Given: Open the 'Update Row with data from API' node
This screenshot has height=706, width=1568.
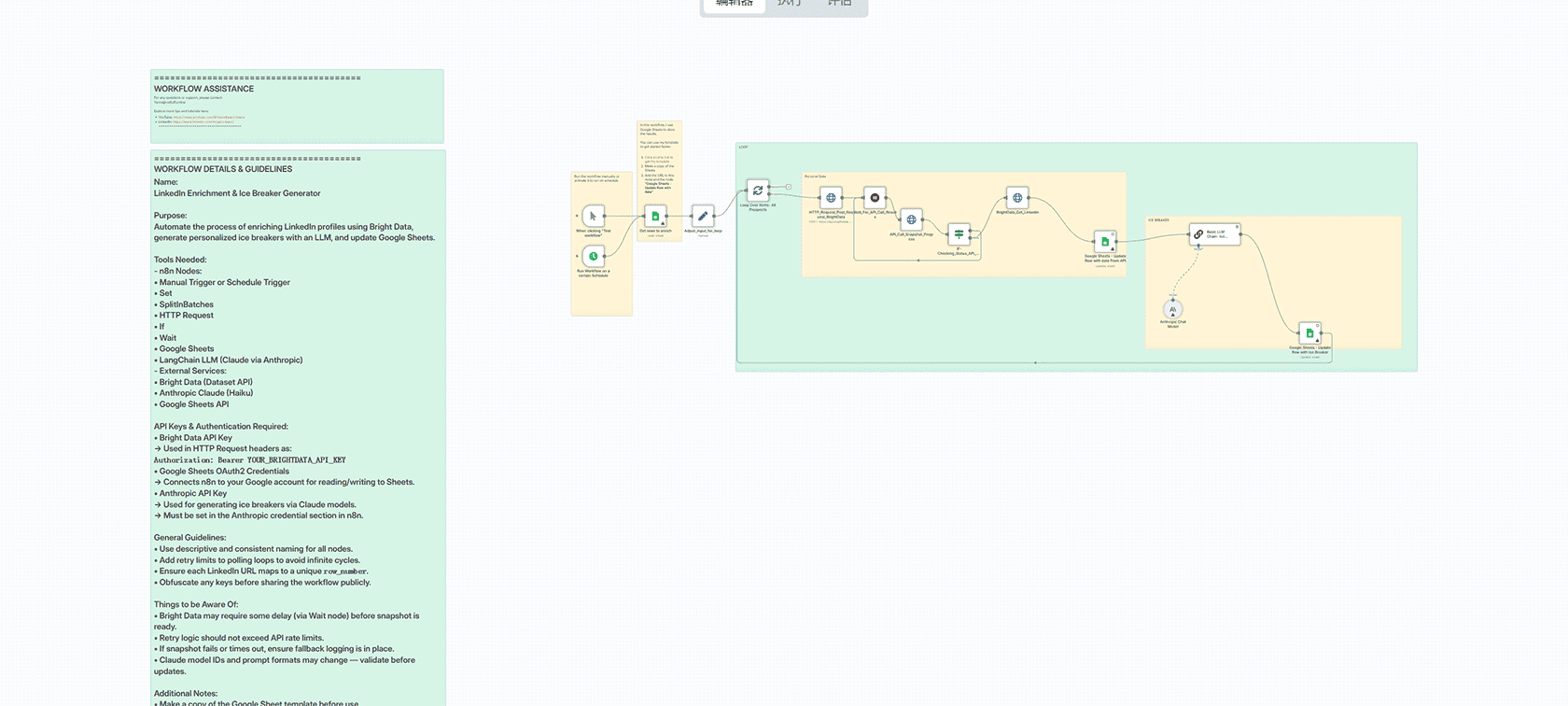Looking at the screenshot, I should [x=1105, y=242].
